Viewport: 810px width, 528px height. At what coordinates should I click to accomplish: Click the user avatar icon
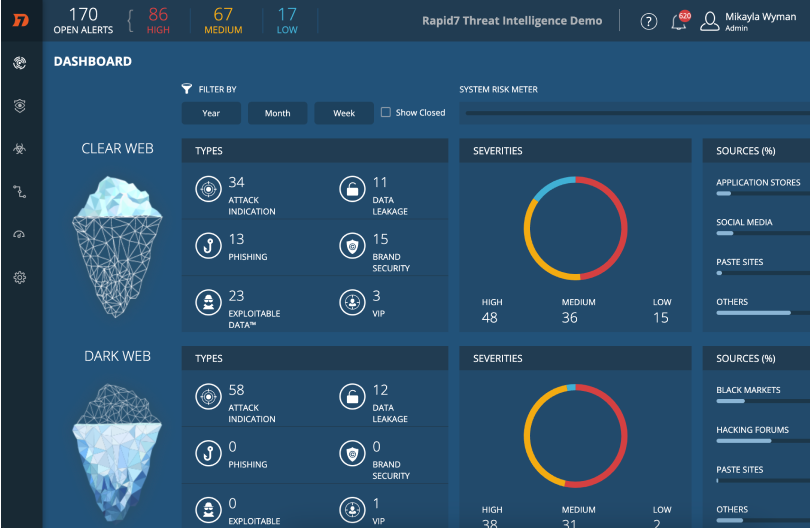pyautogui.click(x=710, y=21)
